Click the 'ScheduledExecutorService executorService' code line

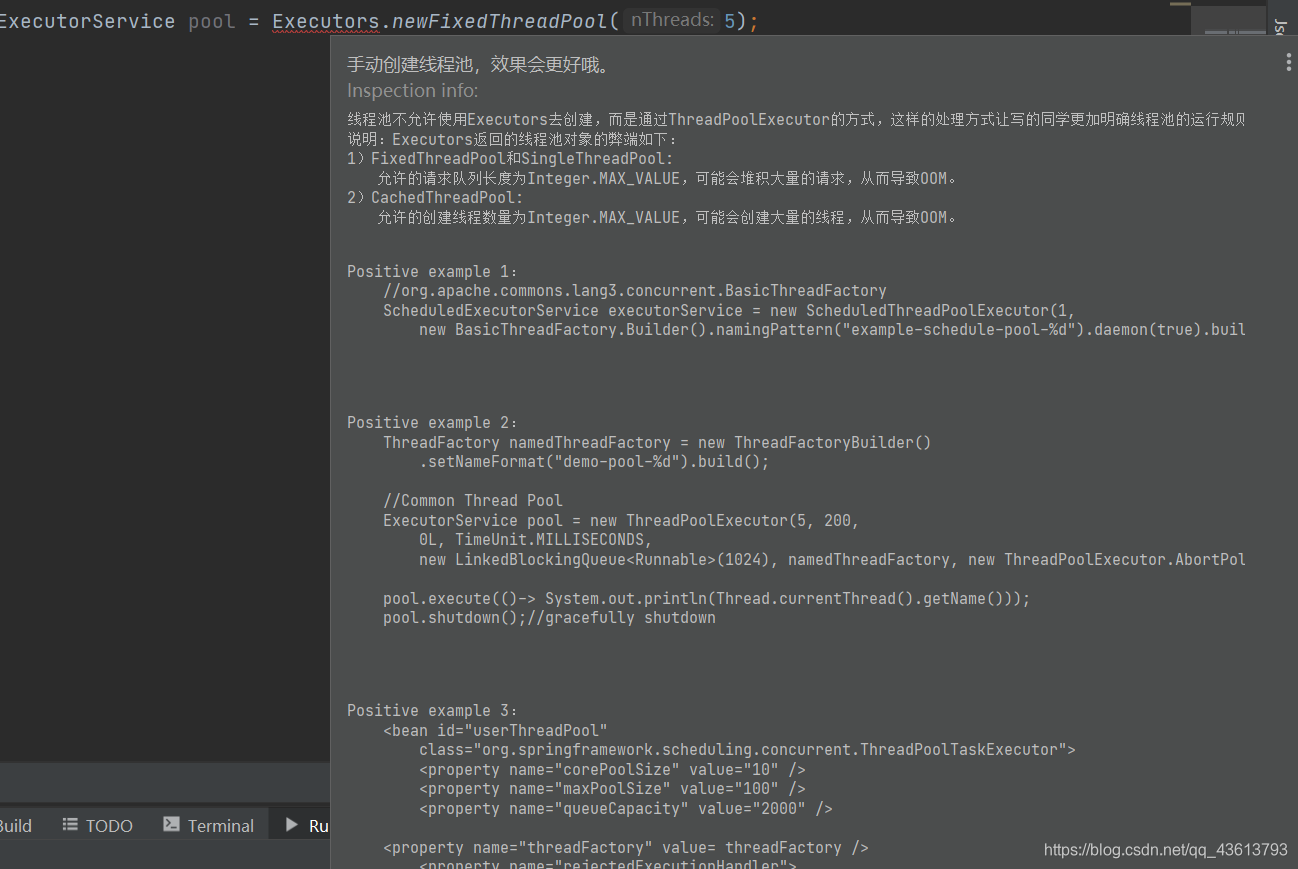tap(729, 310)
